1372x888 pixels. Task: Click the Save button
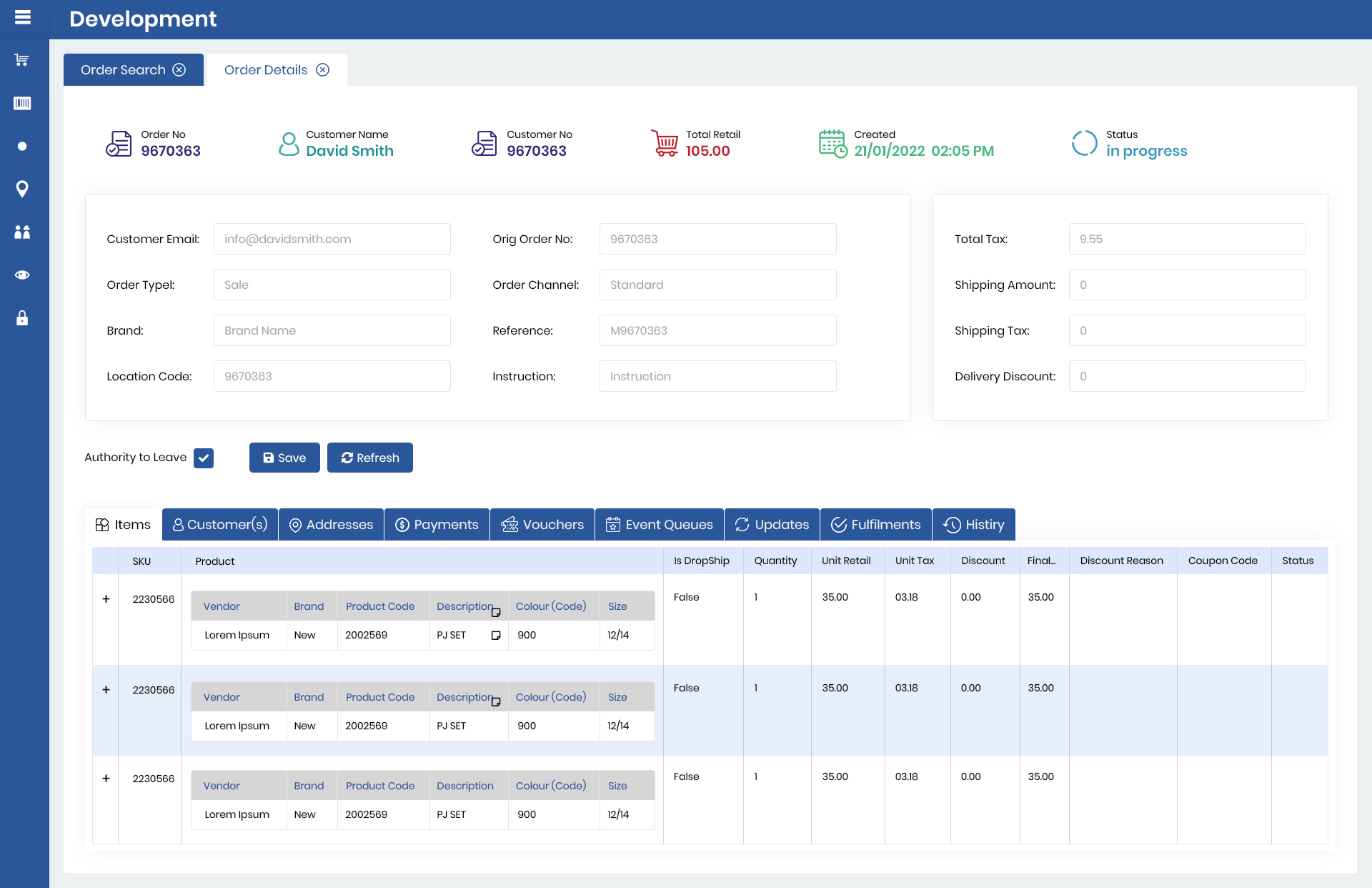pos(284,458)
